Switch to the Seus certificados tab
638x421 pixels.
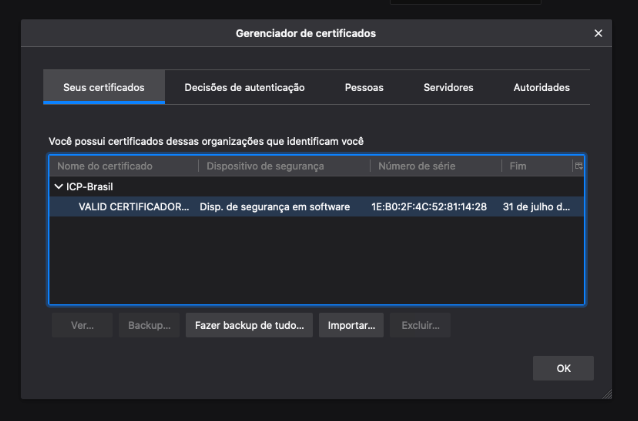tap(104, 88)
